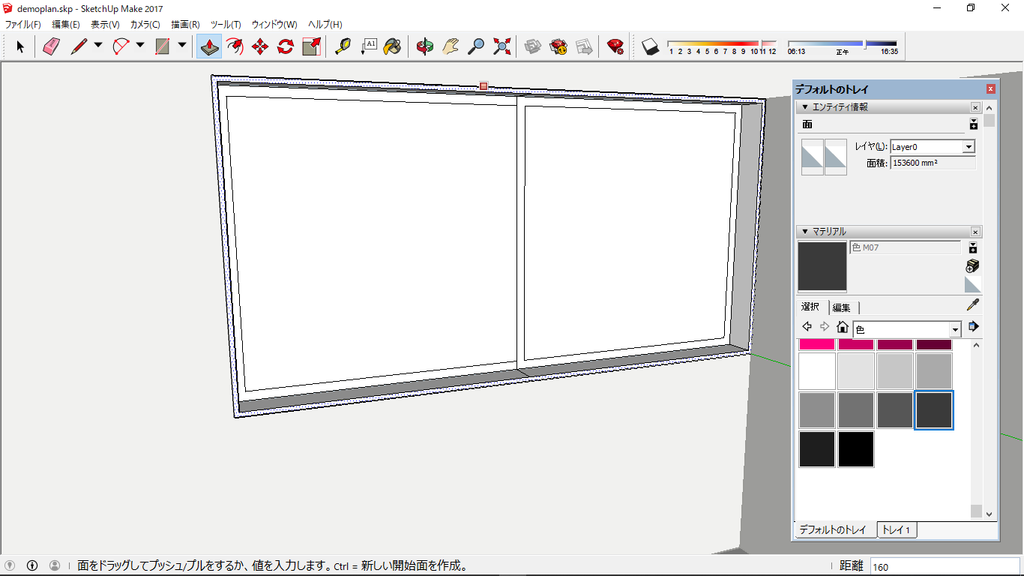The height and width of the screenshot is (576, 1024).
Task: Choose the Select arrow tool
Action: [20, 46]
